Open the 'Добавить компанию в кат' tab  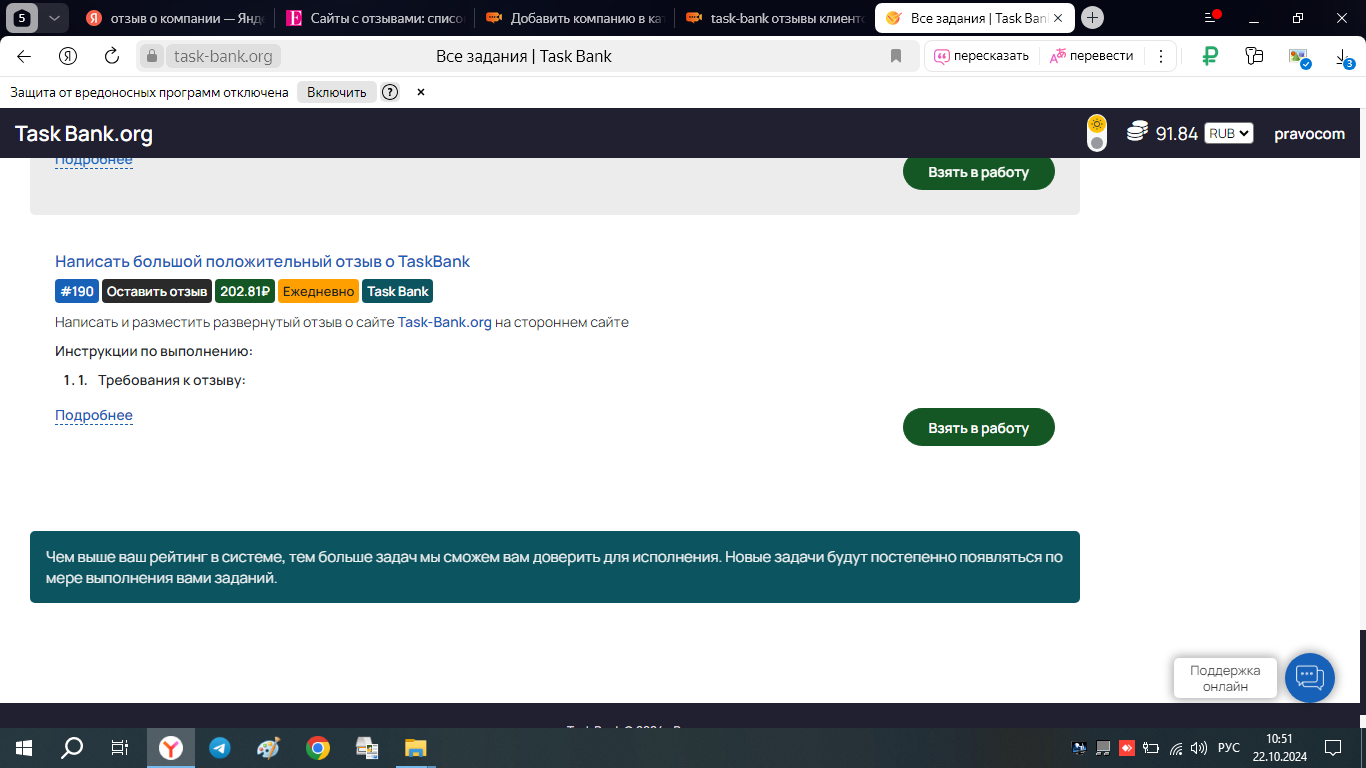click(x=574, y=18)
